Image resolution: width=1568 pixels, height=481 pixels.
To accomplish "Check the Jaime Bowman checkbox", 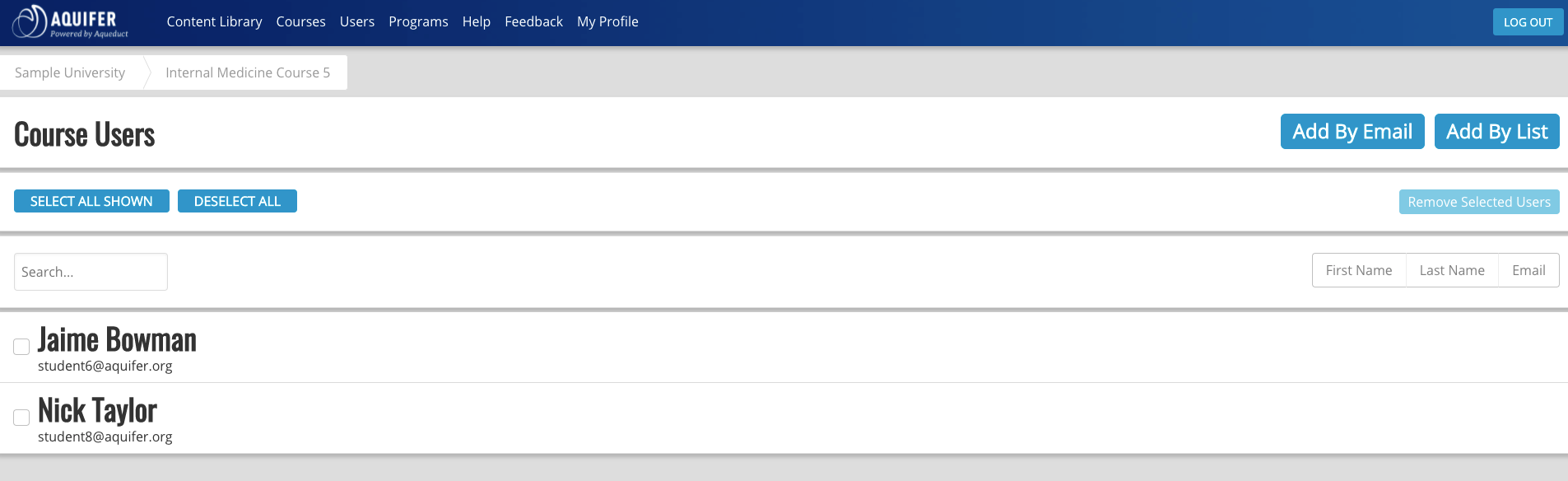I will (x=21, y=347).
